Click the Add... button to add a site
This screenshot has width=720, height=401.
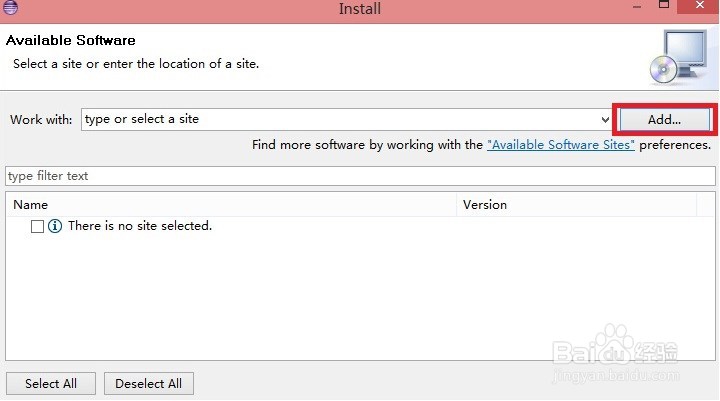pos(664,120)
